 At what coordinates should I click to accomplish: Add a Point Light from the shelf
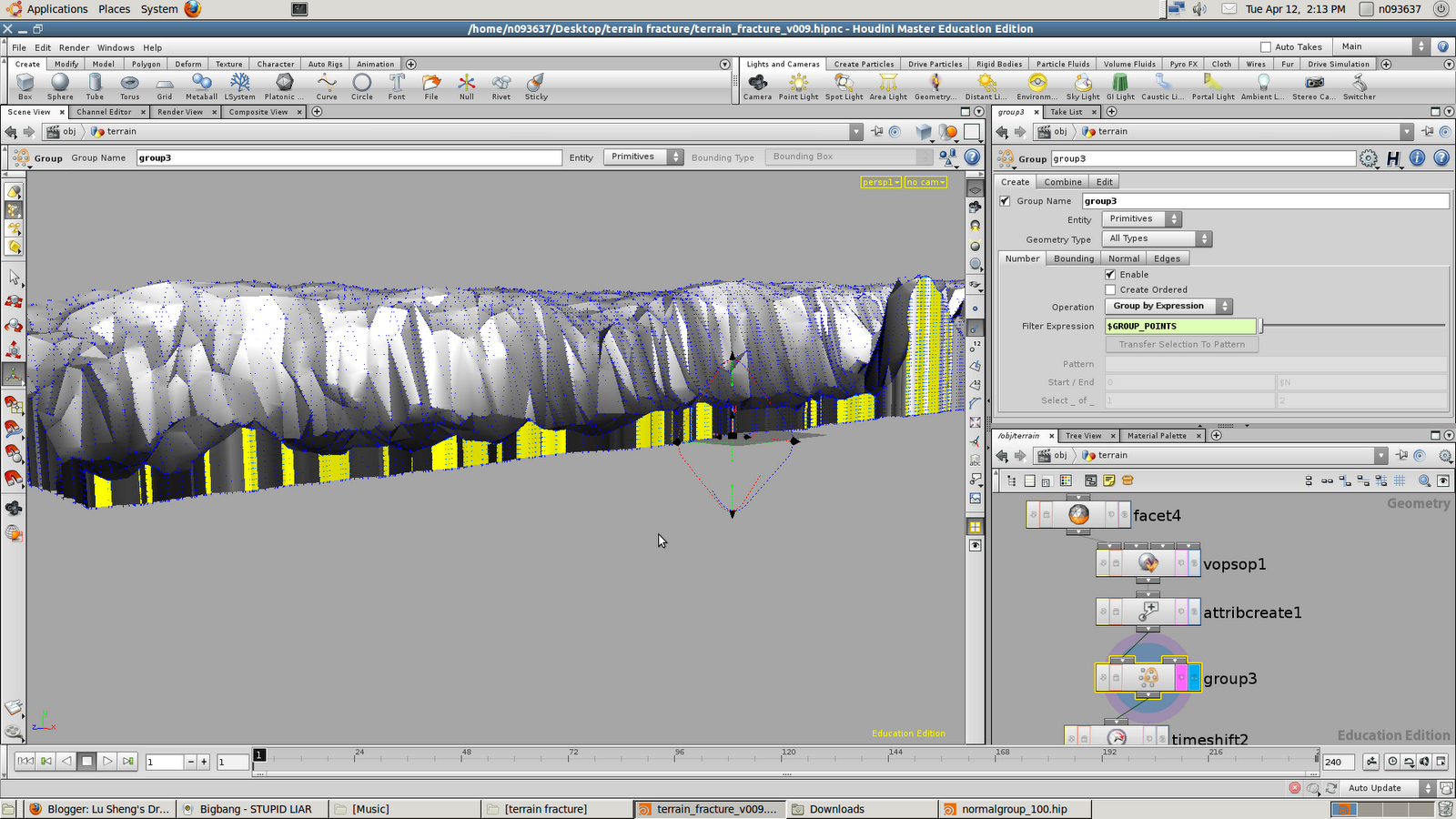click(x=798, y=86)
